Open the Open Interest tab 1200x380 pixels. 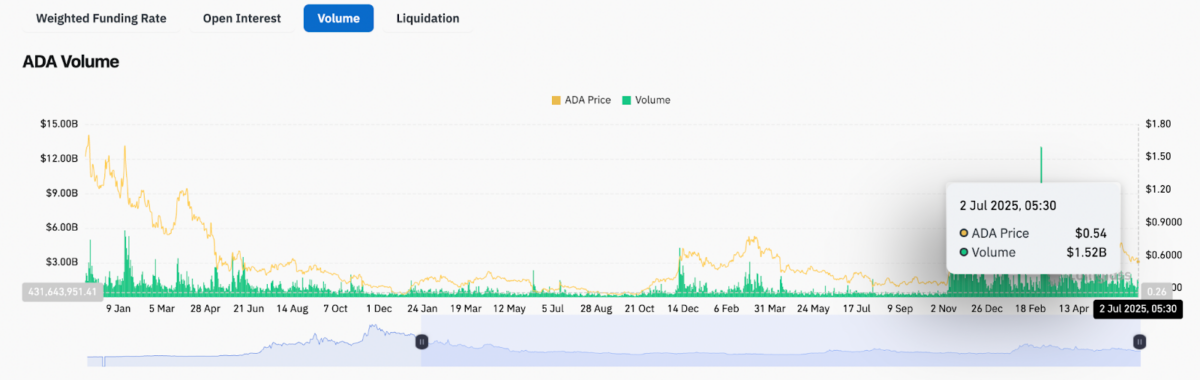point(241,18)
